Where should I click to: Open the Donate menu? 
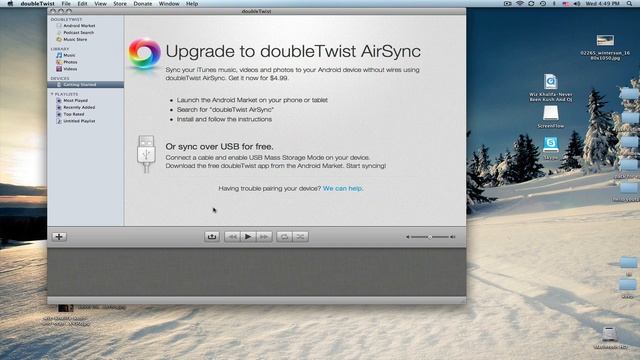tap(143, 4)
